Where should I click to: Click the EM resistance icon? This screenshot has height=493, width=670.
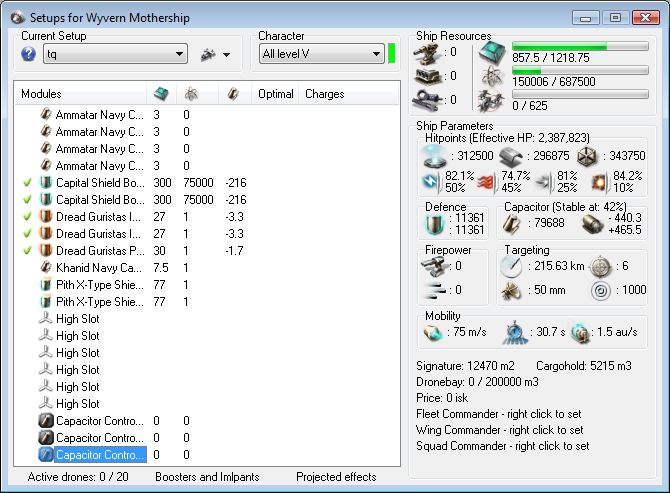point(431,181)
